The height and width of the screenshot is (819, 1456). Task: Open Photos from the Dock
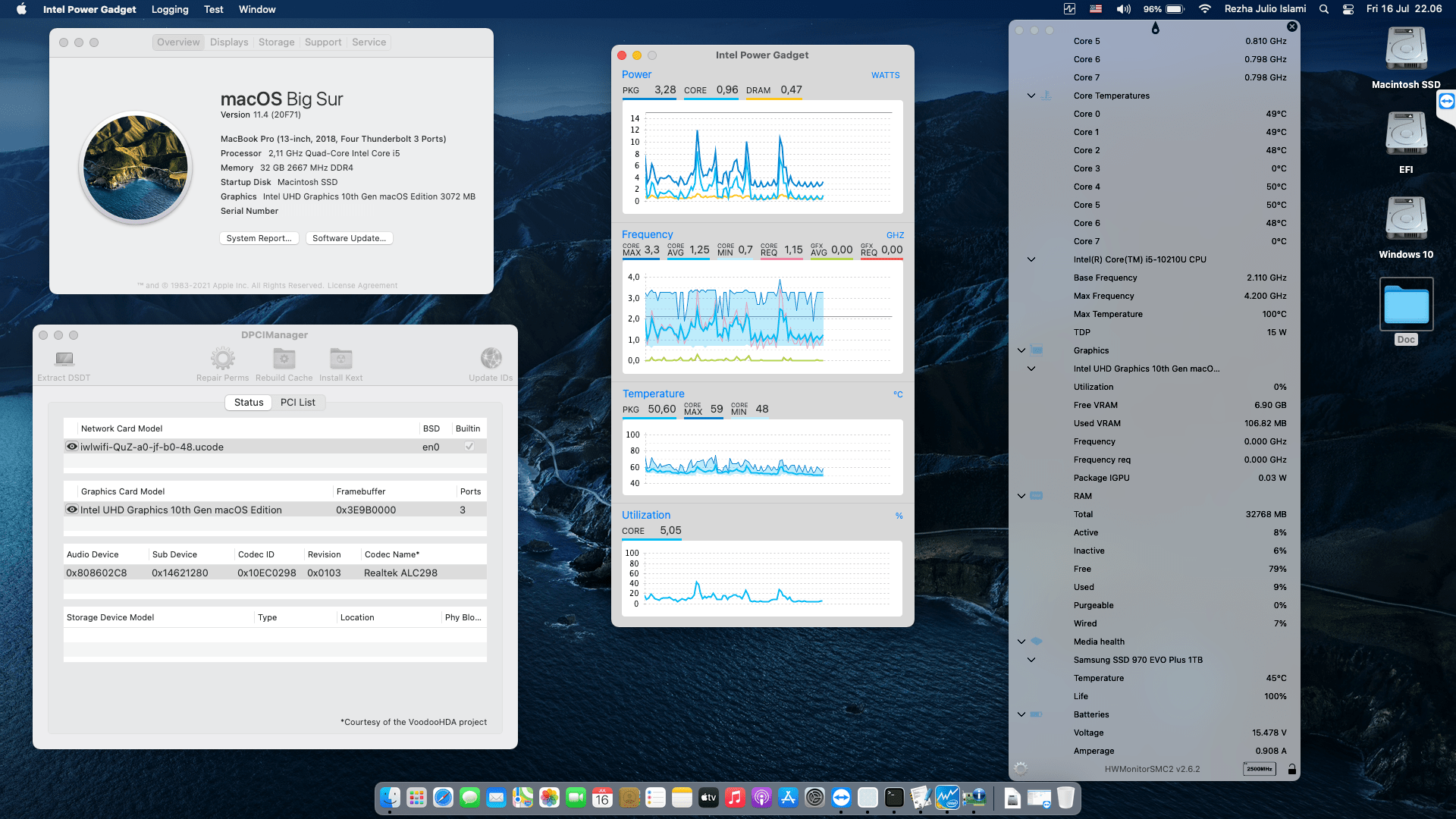tap(549, 797)
